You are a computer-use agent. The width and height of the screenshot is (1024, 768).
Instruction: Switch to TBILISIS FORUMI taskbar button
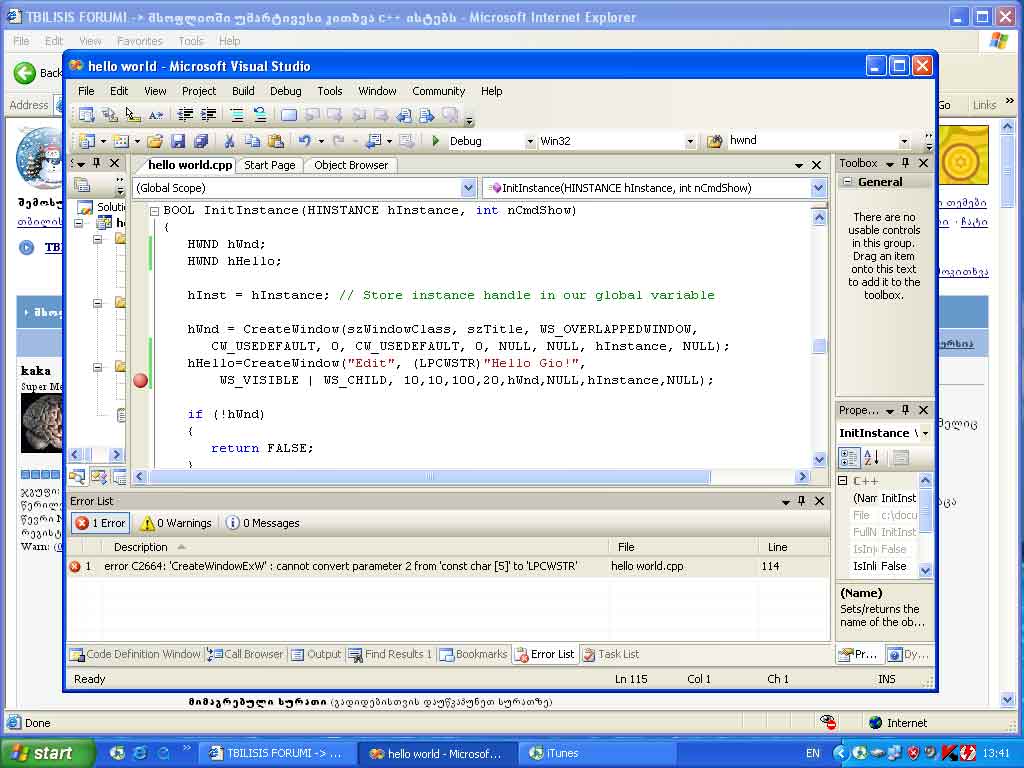pos(276,753)
